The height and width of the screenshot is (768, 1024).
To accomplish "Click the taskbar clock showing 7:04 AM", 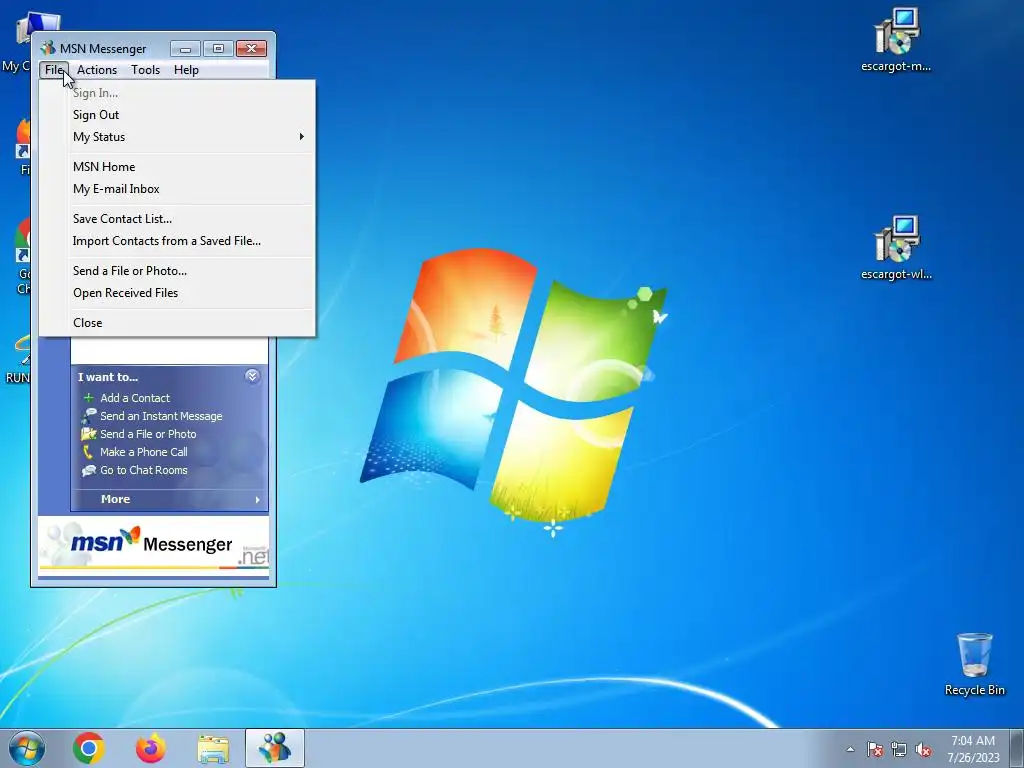I will click(x=973, y=748).
